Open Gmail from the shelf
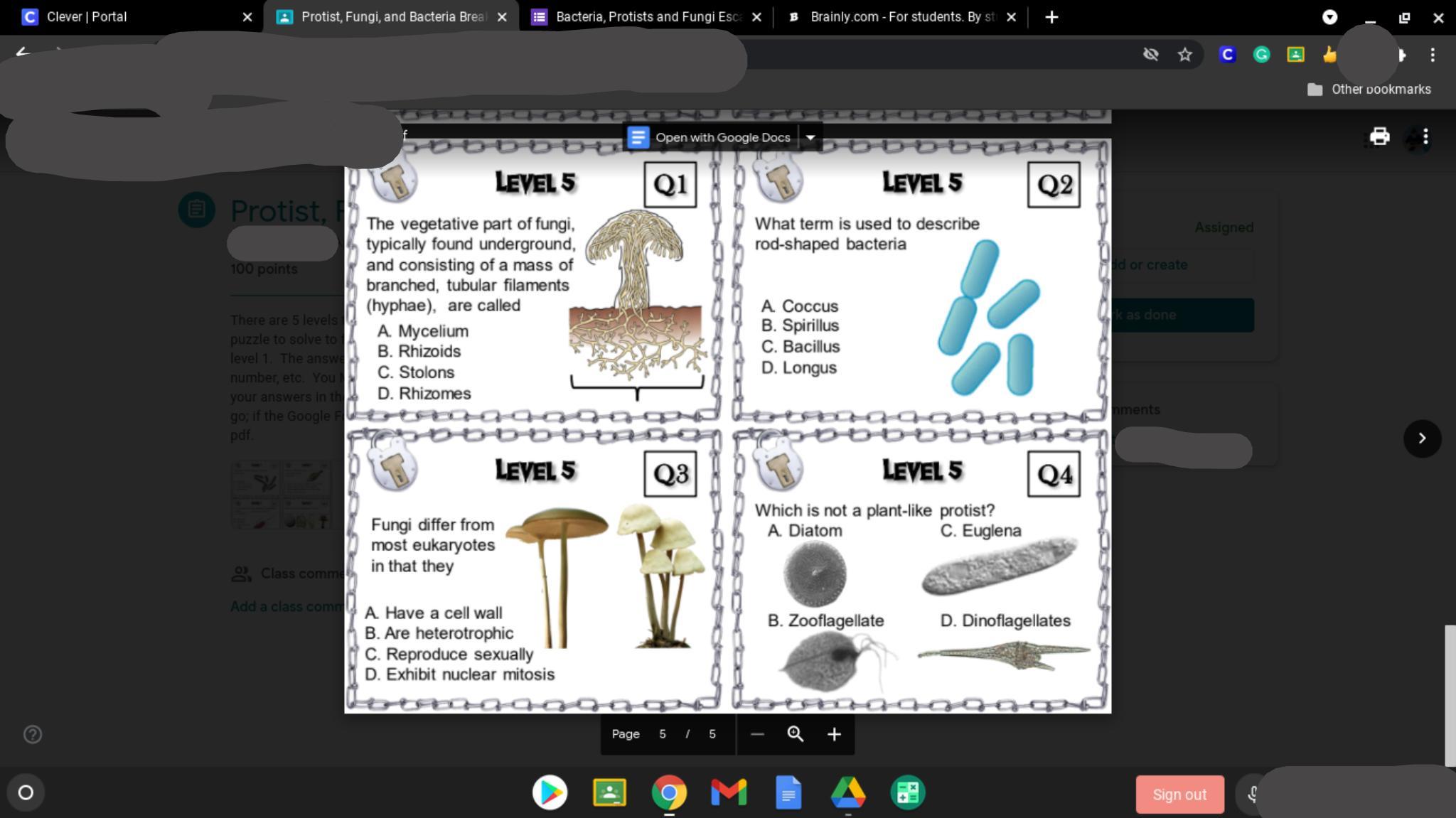The height and width of the screenshot is (818, 1456). 729,792
